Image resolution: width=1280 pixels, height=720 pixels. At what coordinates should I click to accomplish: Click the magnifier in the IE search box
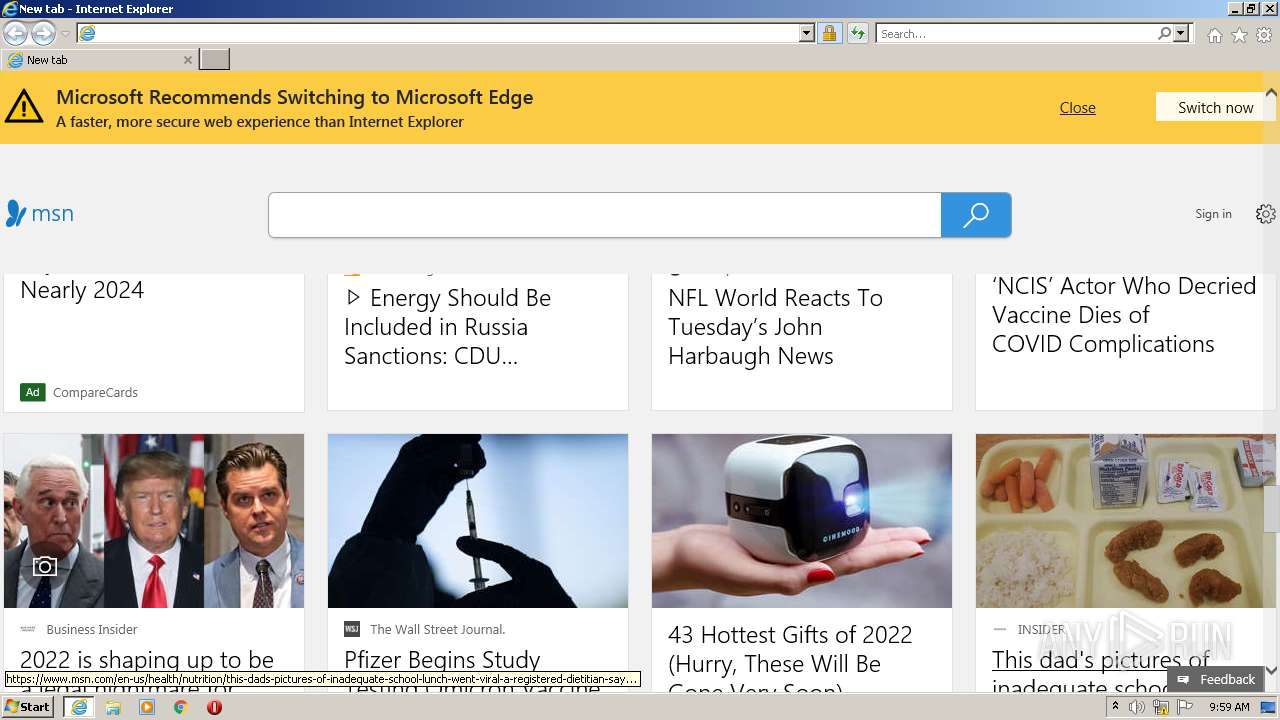[1164, 33]
